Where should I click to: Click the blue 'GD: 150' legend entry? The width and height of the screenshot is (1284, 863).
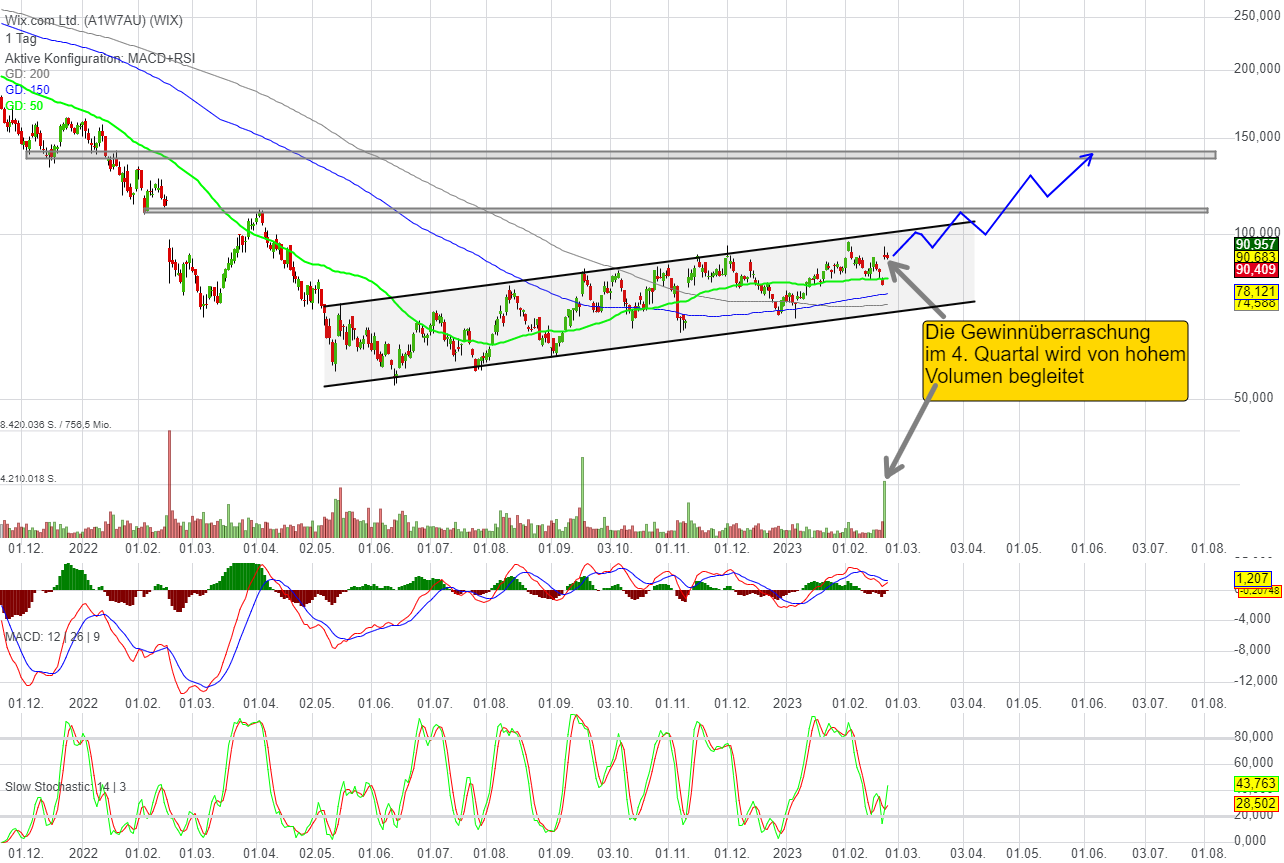pyautogui.click(x=27, y=90)
